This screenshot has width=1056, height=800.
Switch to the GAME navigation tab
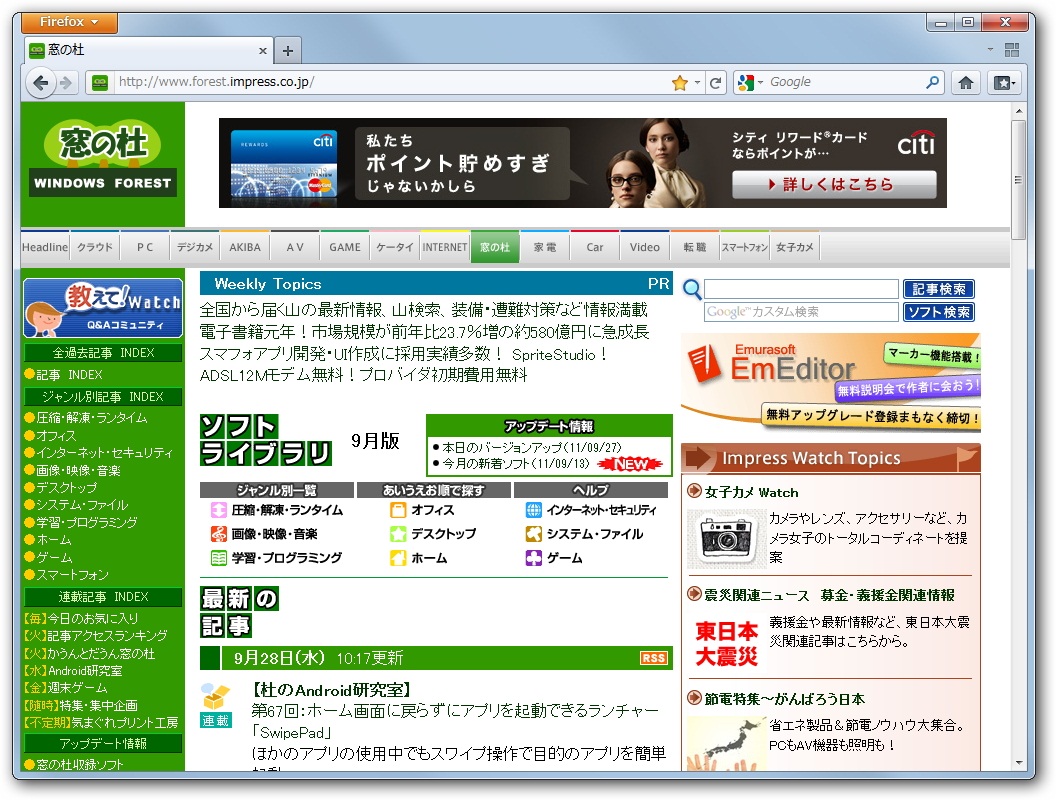coord(344,246)
